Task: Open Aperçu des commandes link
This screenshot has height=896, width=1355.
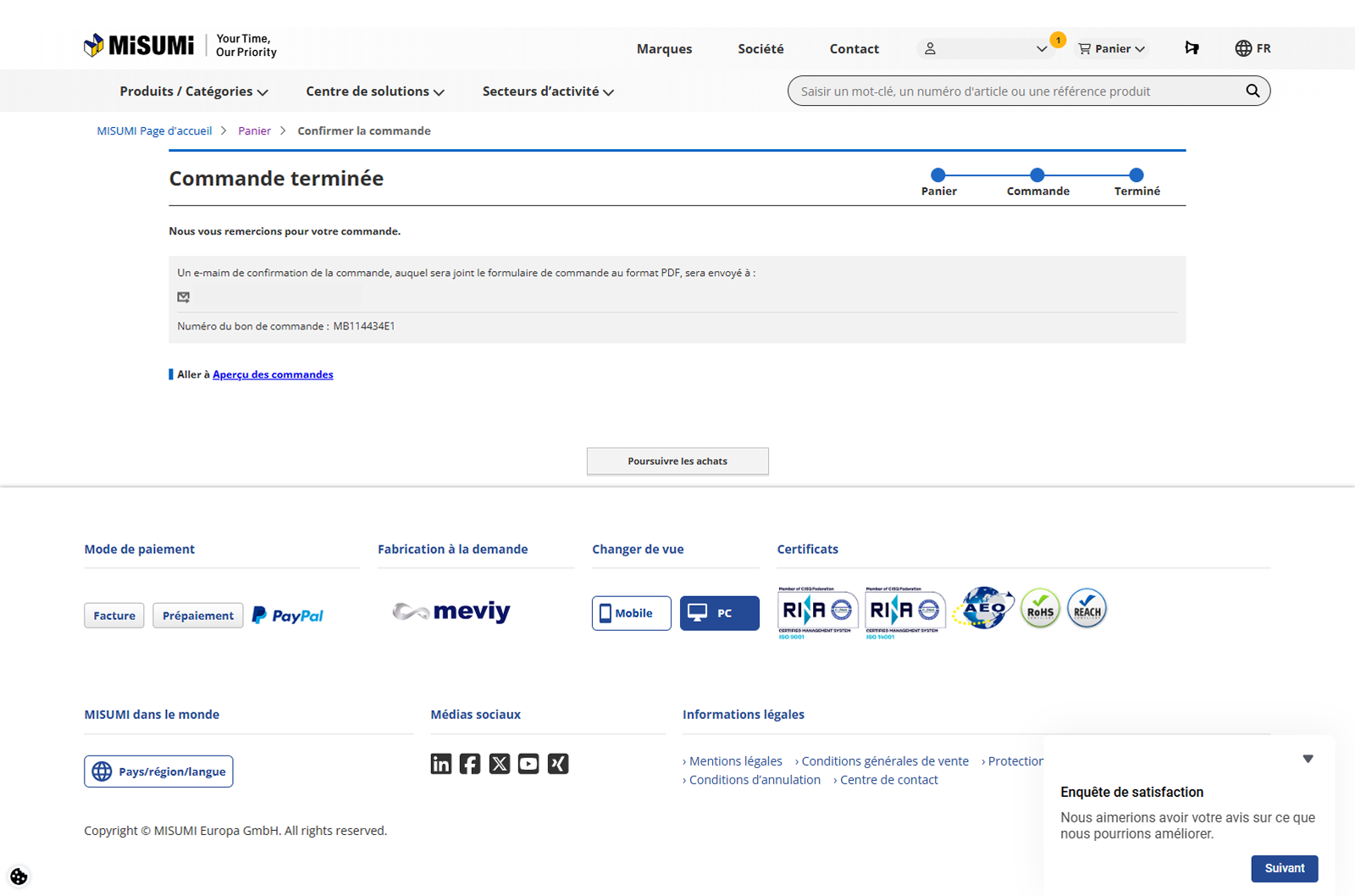Action: [273, 374]
